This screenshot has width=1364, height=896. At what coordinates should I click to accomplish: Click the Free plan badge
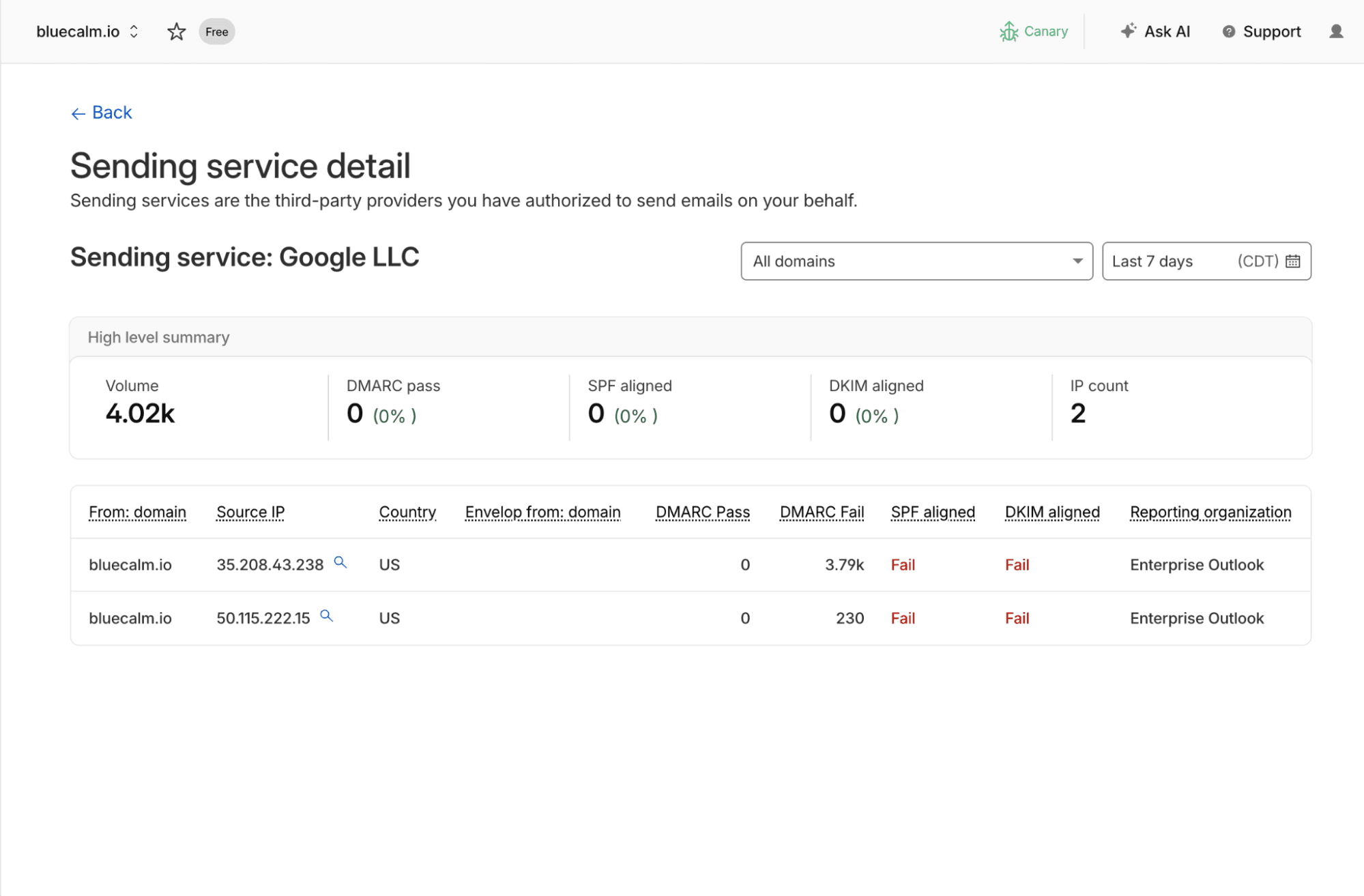[x=217, y=31]
